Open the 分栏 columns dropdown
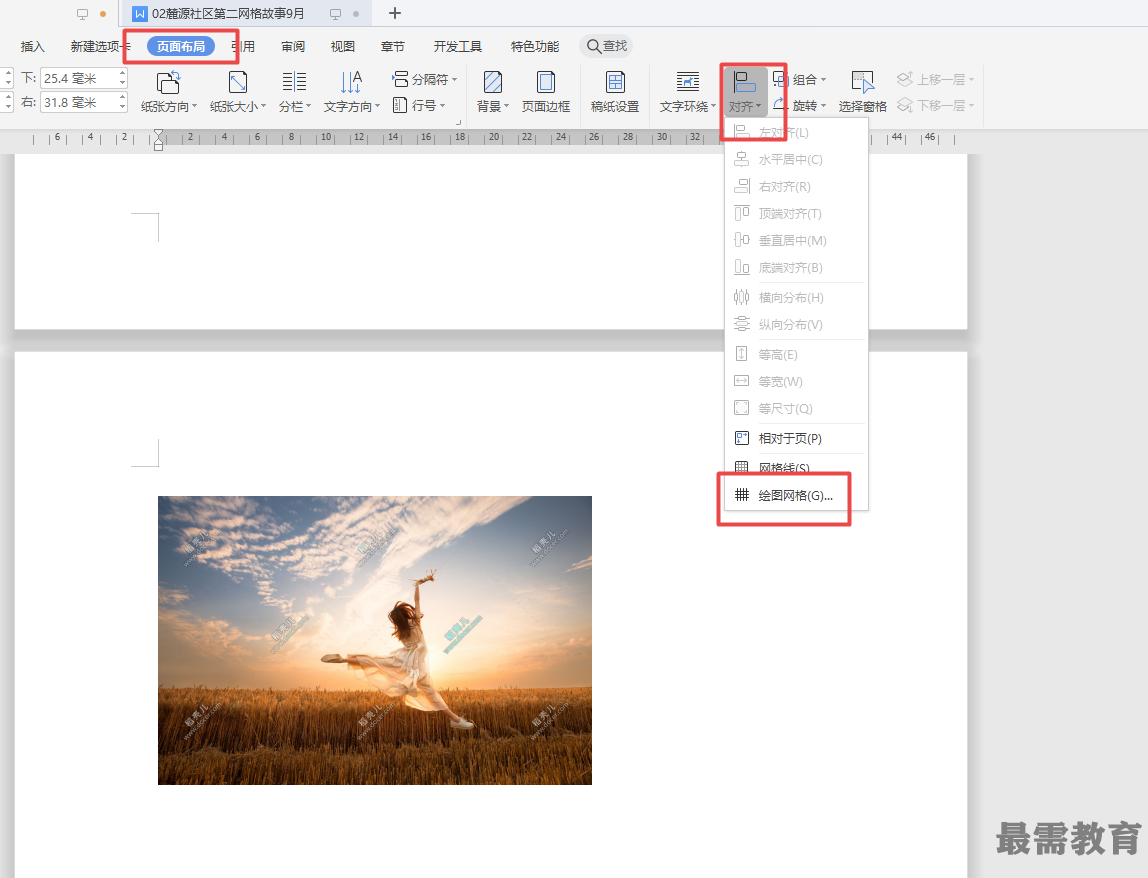This screenshot has height=878, width=1148. pyautogui.click(x=294, y=106)
